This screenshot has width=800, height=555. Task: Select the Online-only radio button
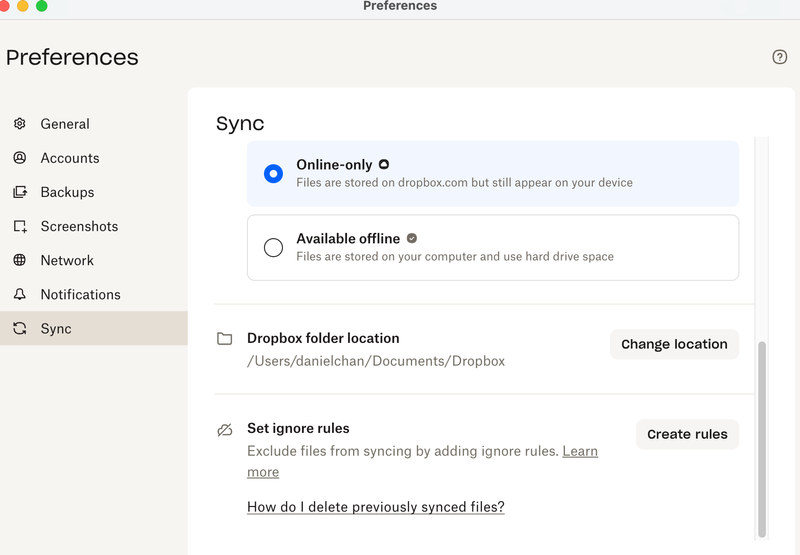pyautogui.click(x=273, y=173)
